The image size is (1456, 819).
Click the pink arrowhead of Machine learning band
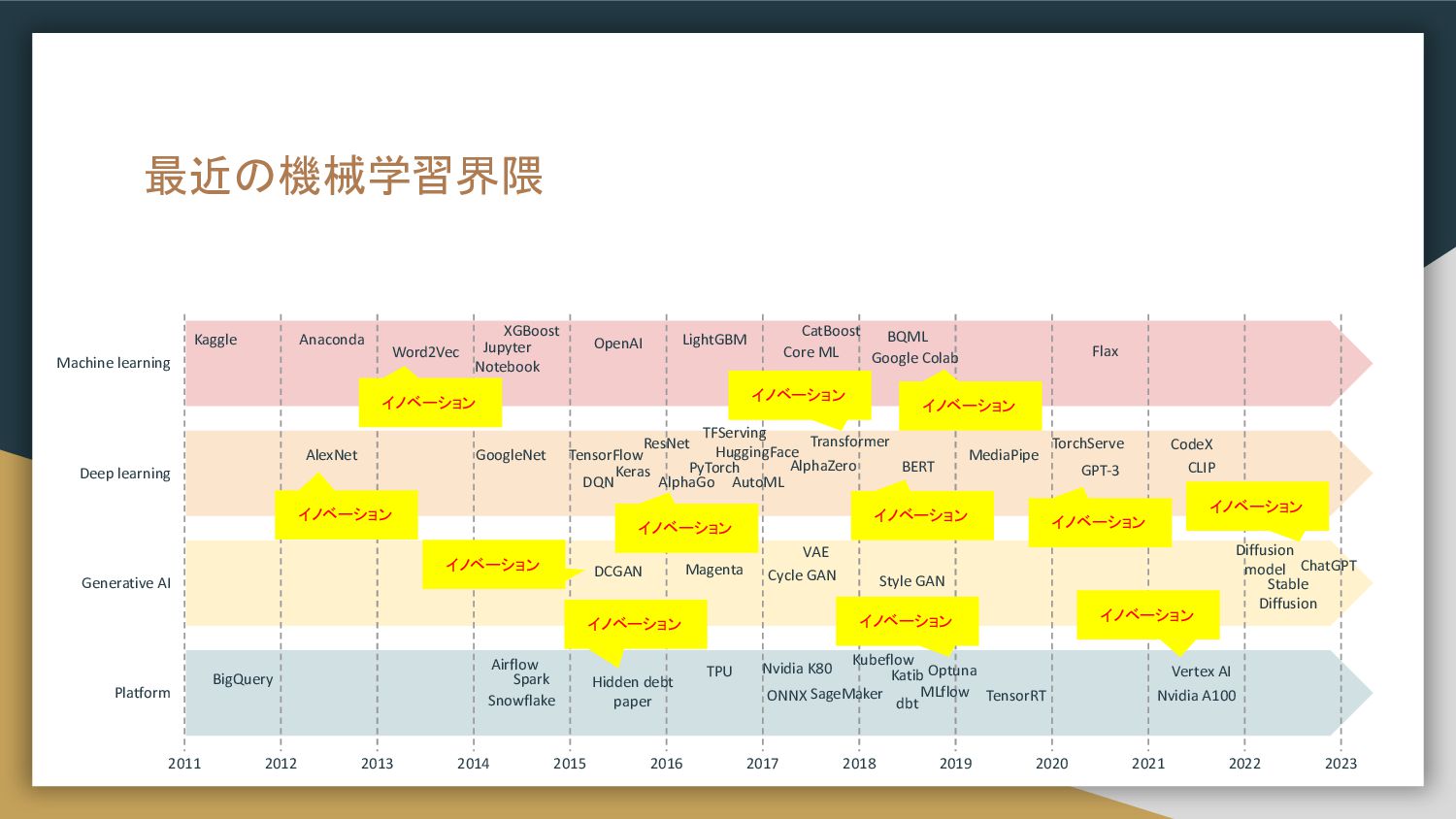click(x=1355, y=363)
